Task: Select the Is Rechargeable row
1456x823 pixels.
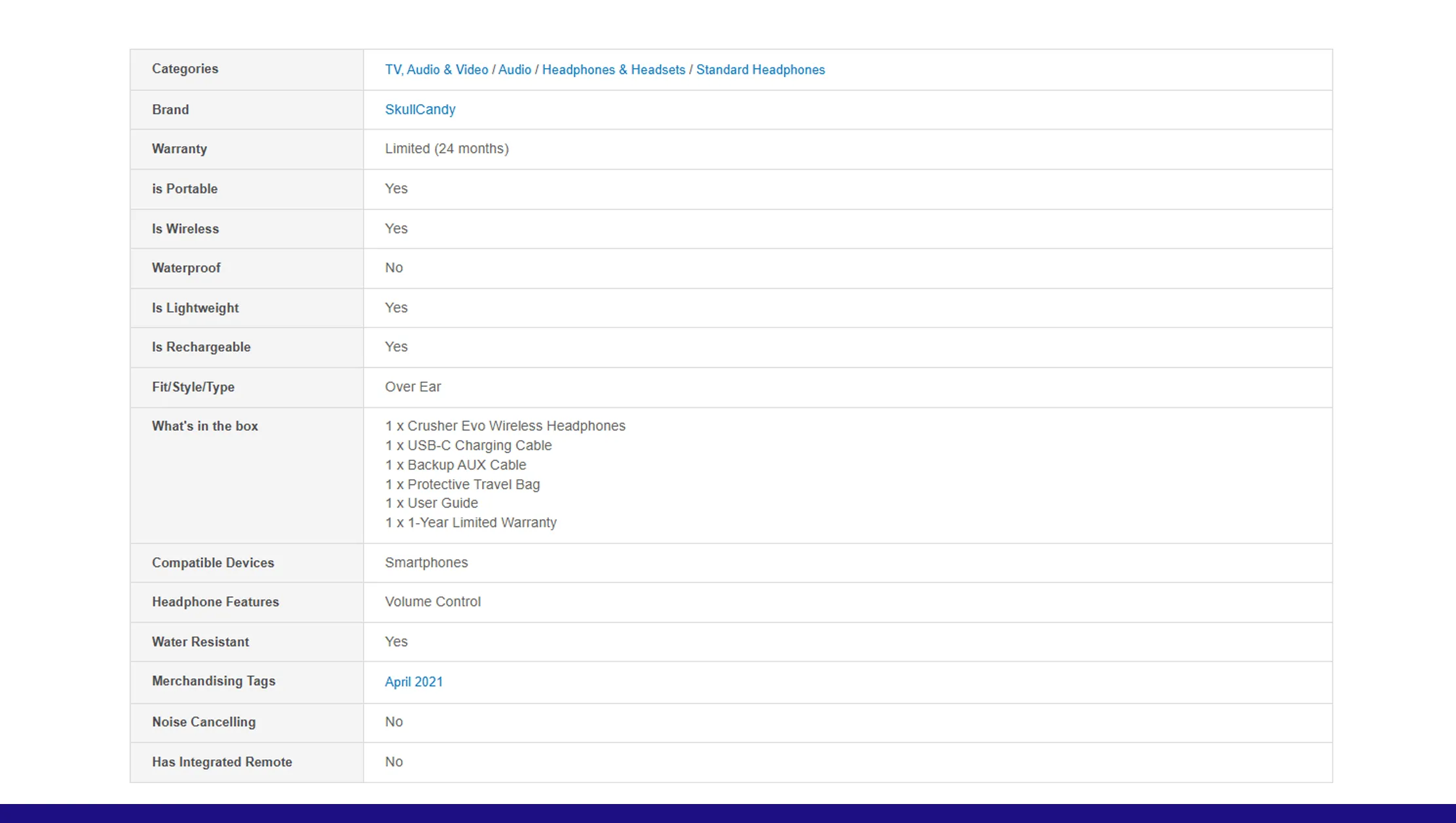Action: click(x=202, y=347)
